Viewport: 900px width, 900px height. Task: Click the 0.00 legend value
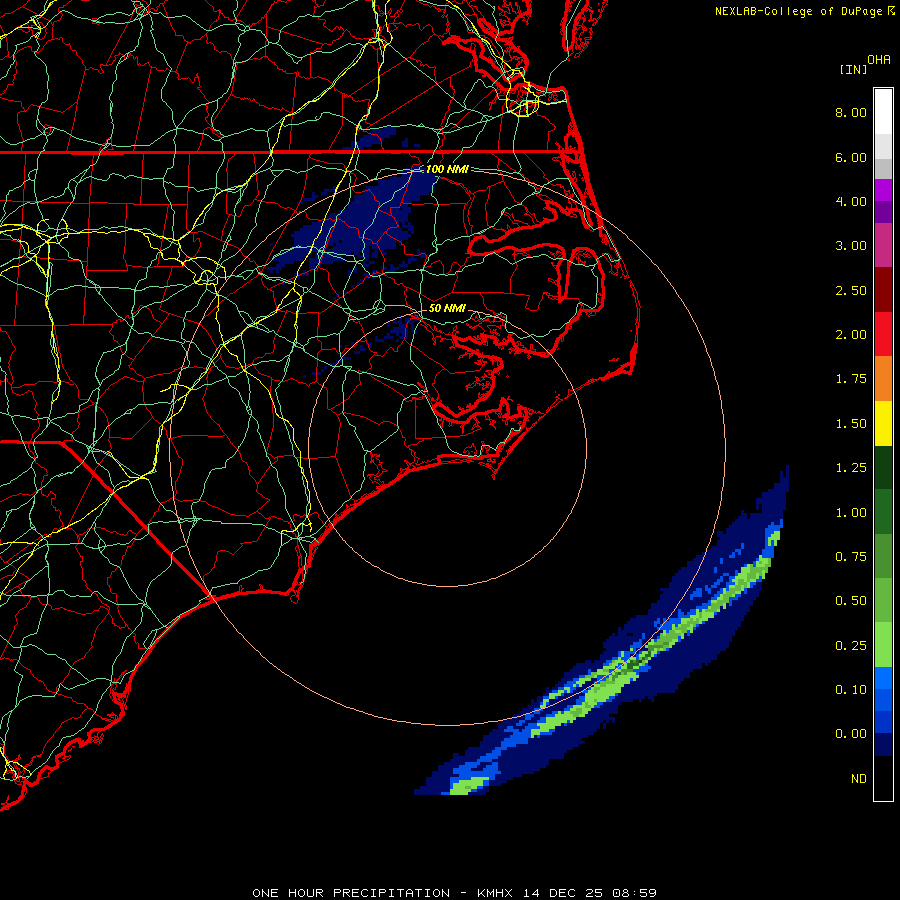pos(851,734)
